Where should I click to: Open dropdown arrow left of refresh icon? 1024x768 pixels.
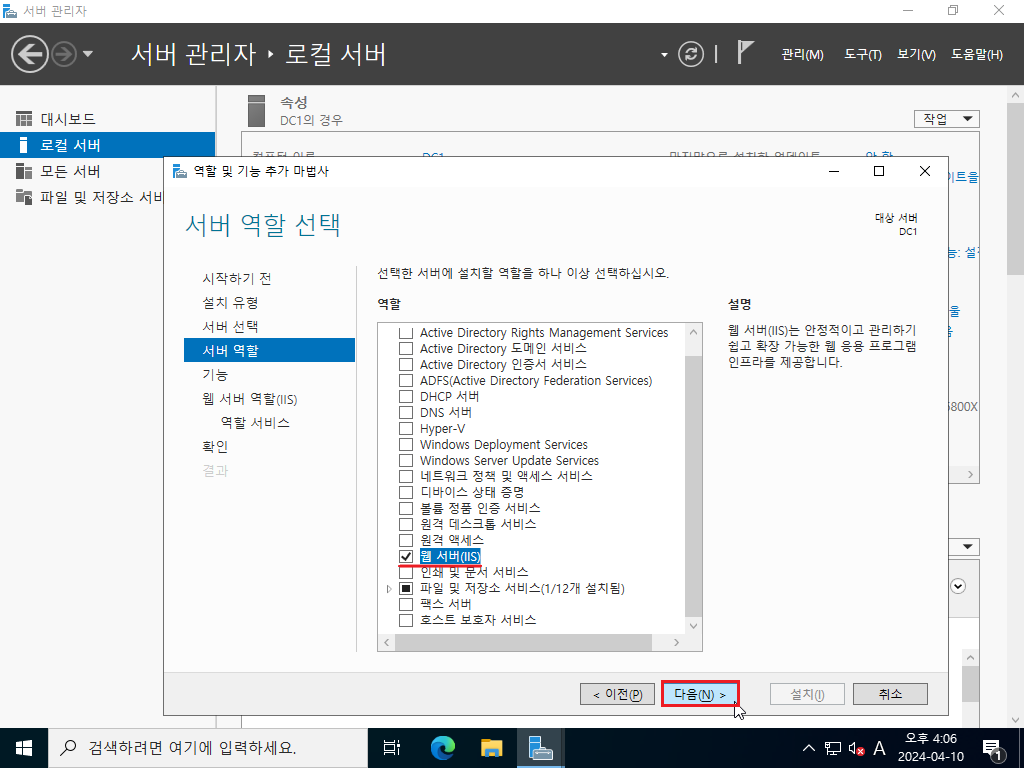coord(664,55)
